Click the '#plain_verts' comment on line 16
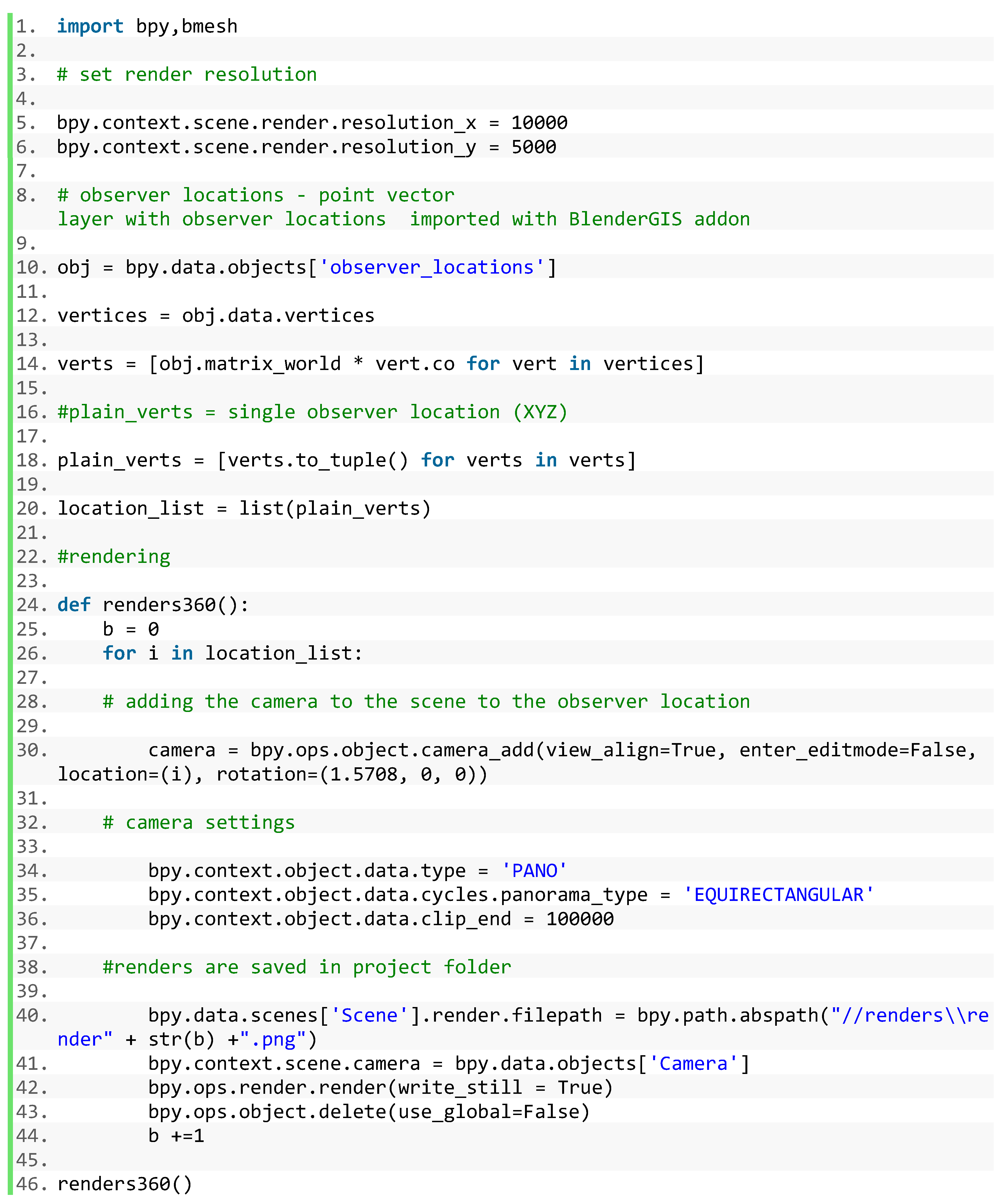This screenshot has width=1005, height=1204. pyautogui.click(x=125, y=412)
